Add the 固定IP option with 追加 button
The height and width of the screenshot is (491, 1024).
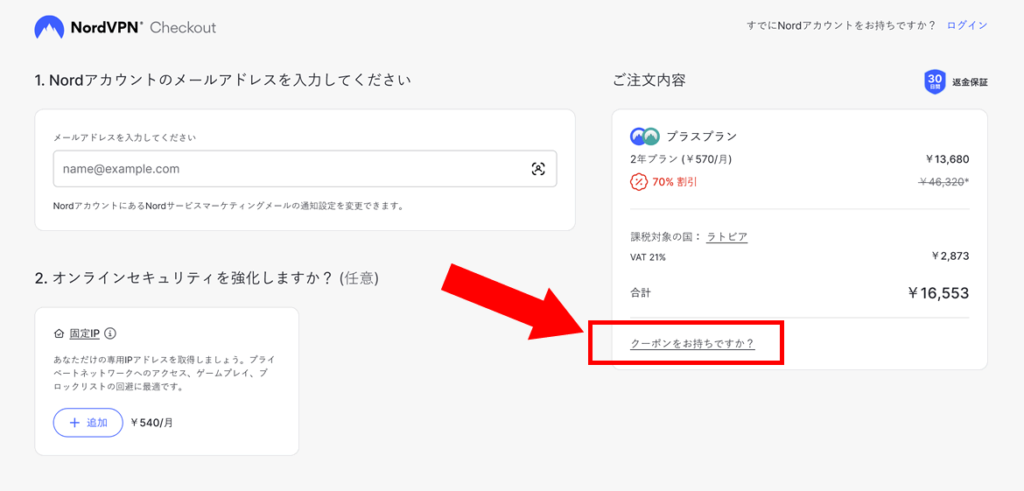(88, 422)
